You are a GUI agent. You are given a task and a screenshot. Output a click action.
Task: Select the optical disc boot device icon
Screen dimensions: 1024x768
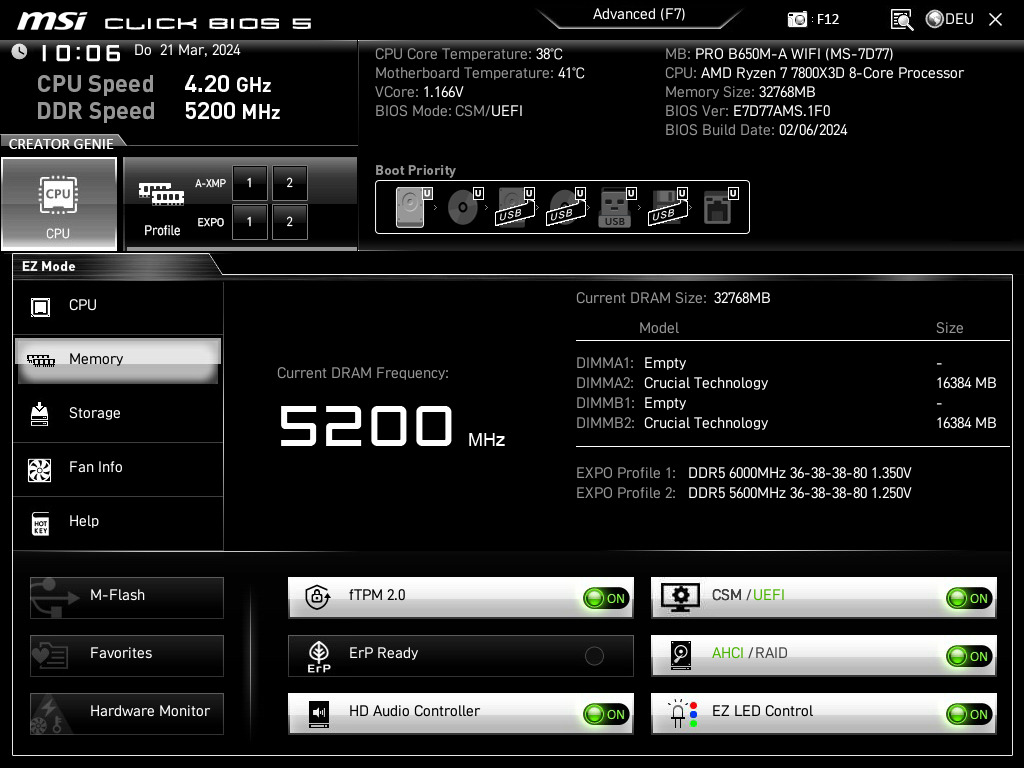[464, 207]
